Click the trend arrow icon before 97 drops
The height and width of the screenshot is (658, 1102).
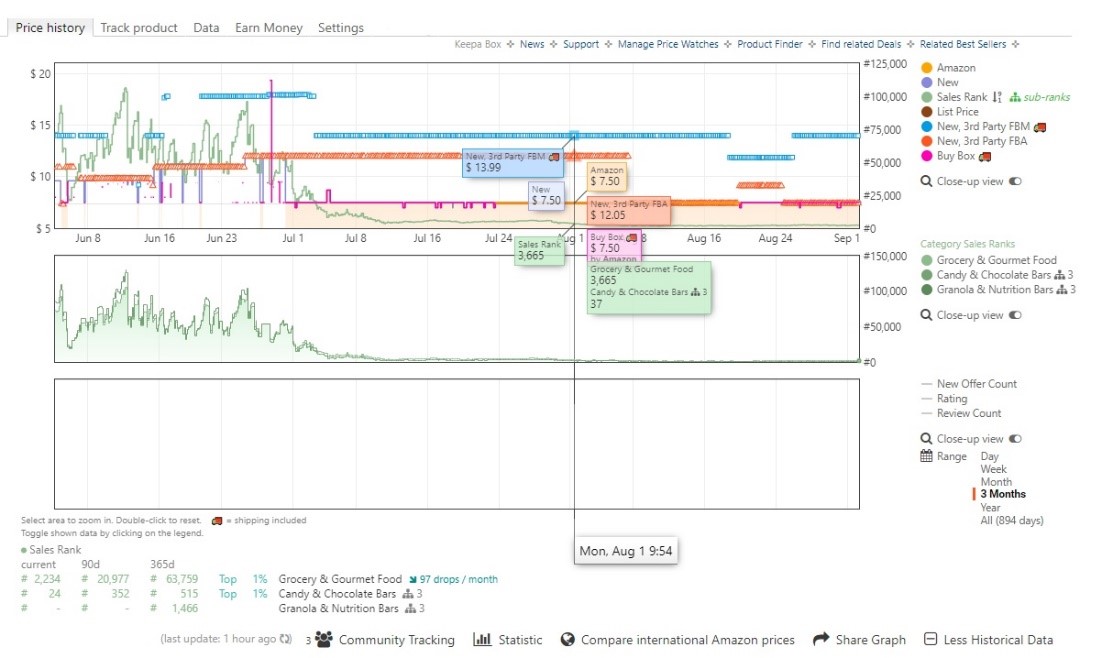(x=413, y=579)
